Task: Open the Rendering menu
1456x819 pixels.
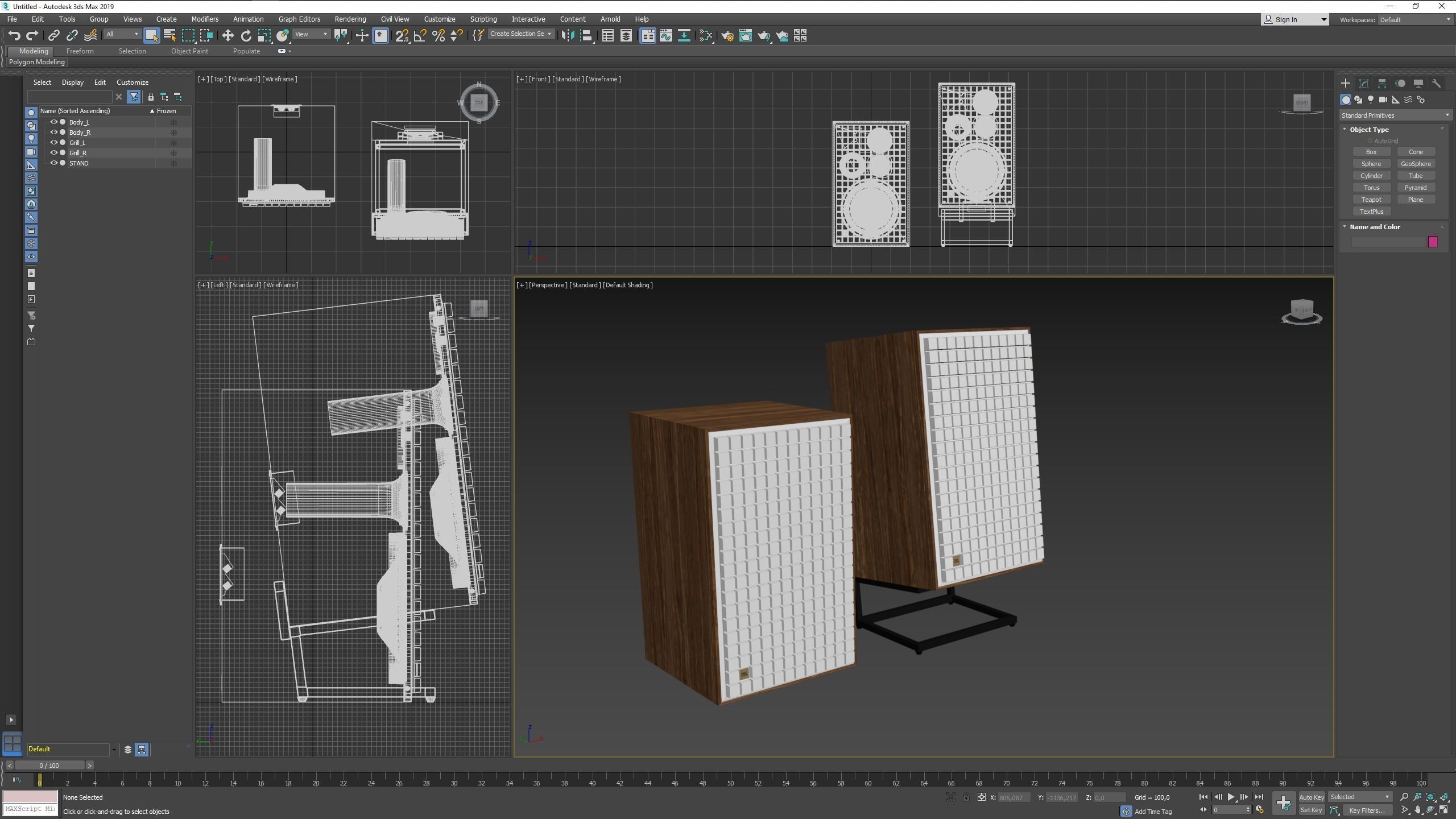Action: coord(350,19)
